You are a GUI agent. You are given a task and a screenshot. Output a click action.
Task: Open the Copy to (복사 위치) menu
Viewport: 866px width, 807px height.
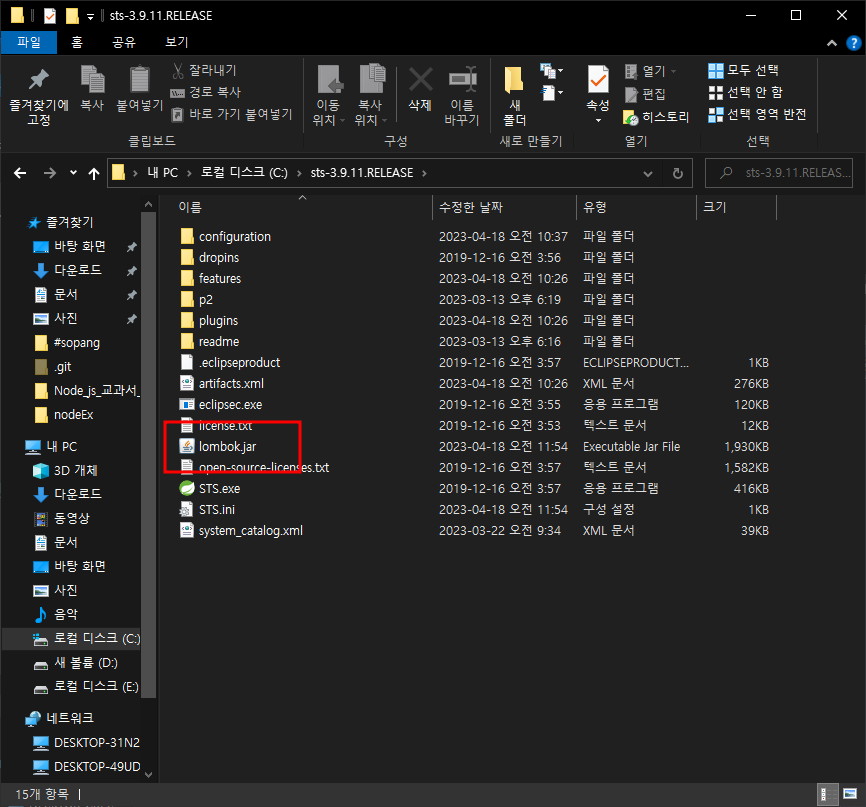pyautogui.click(x=371, y=95)
